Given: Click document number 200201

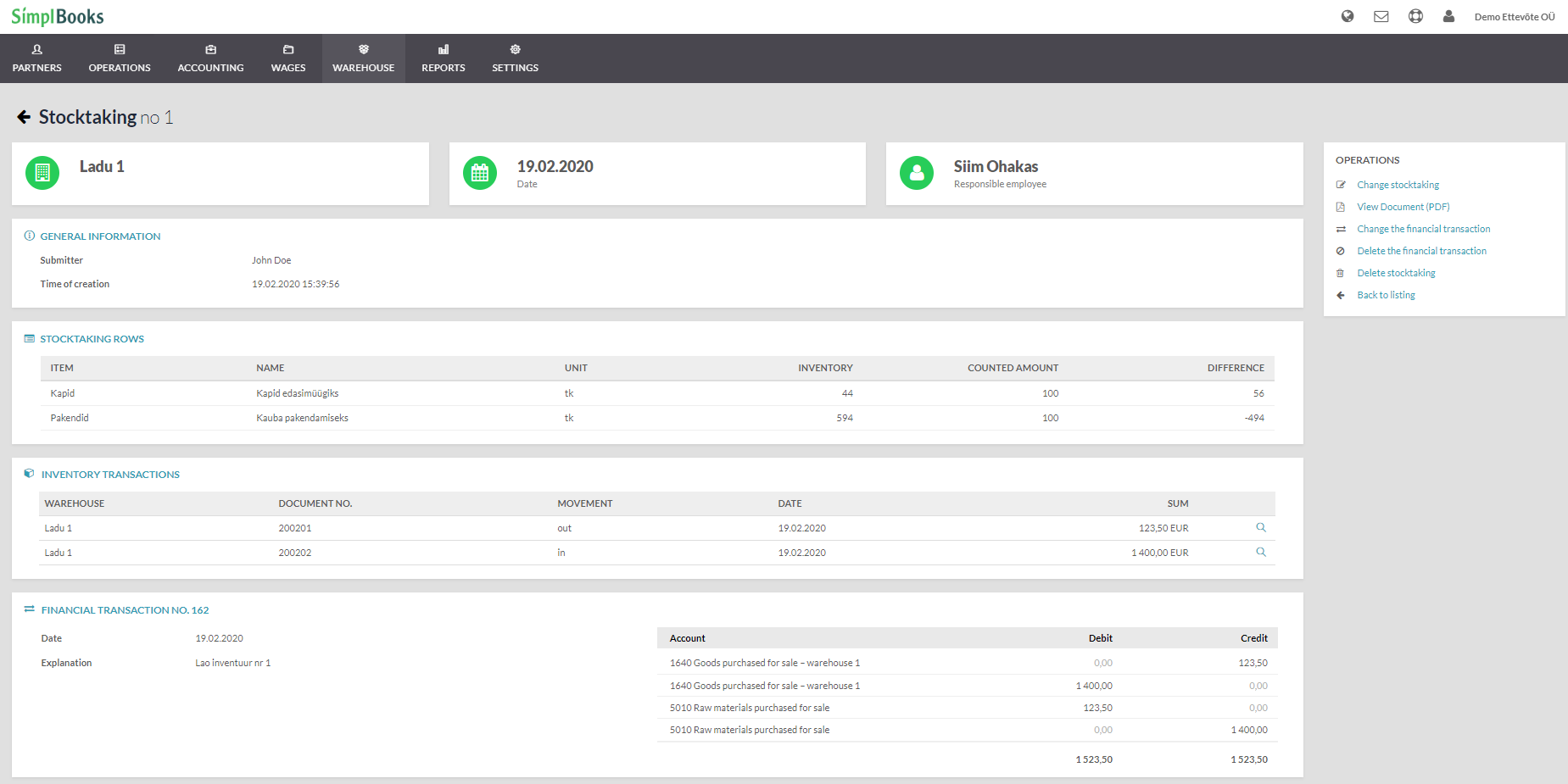Looking at the screenshot, I should (x=295, y=528).
